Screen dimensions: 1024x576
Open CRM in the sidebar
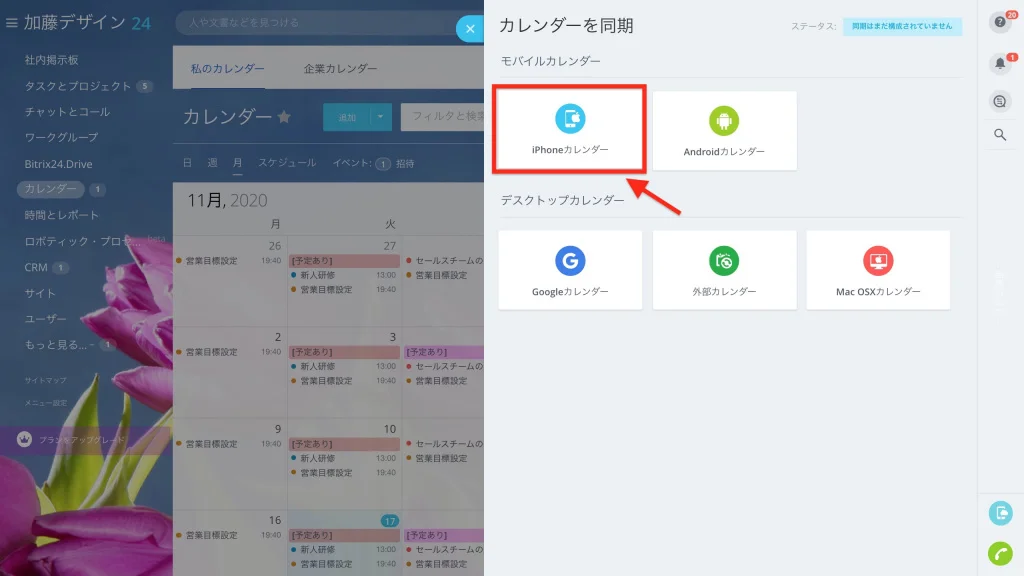pyautogui.click(x=36, y=267)
